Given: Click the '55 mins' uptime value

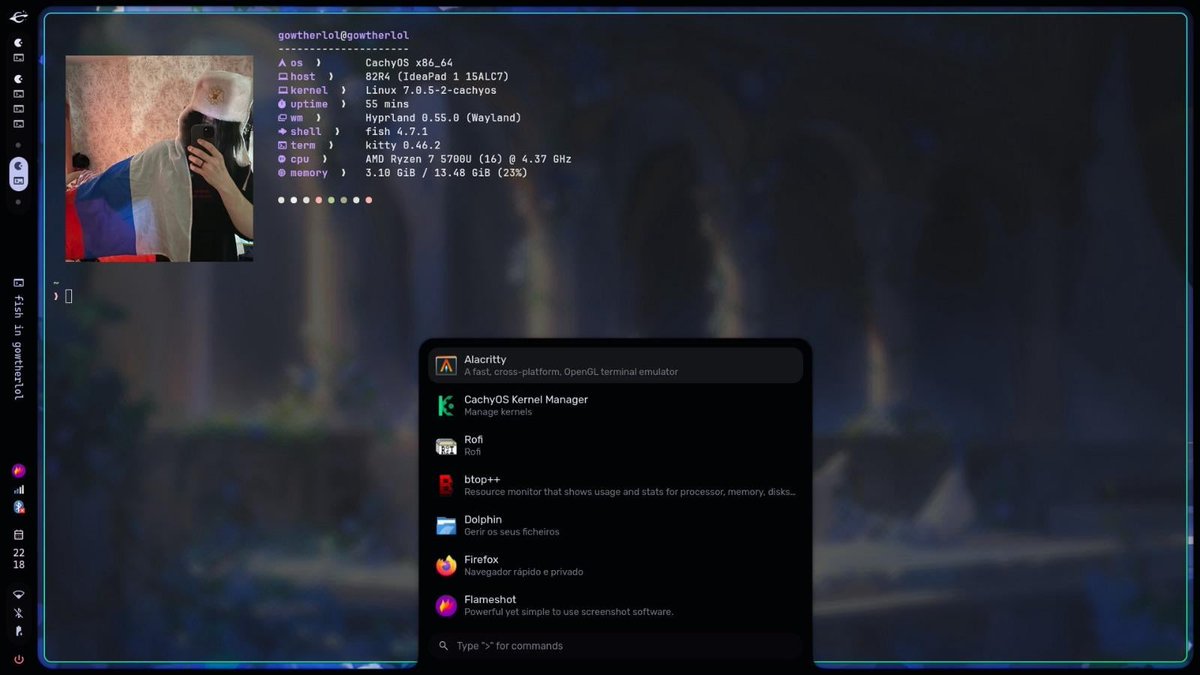Looking at the screenshot, I should point(387,104).
